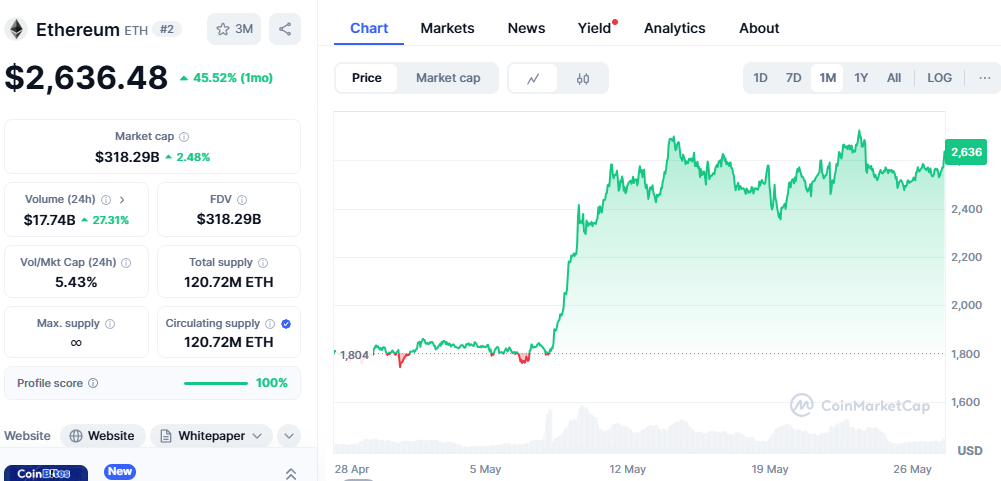1001x481 pixels.
Task: Click the 1,804 start price label on chart
Action: tap(354, 355)
